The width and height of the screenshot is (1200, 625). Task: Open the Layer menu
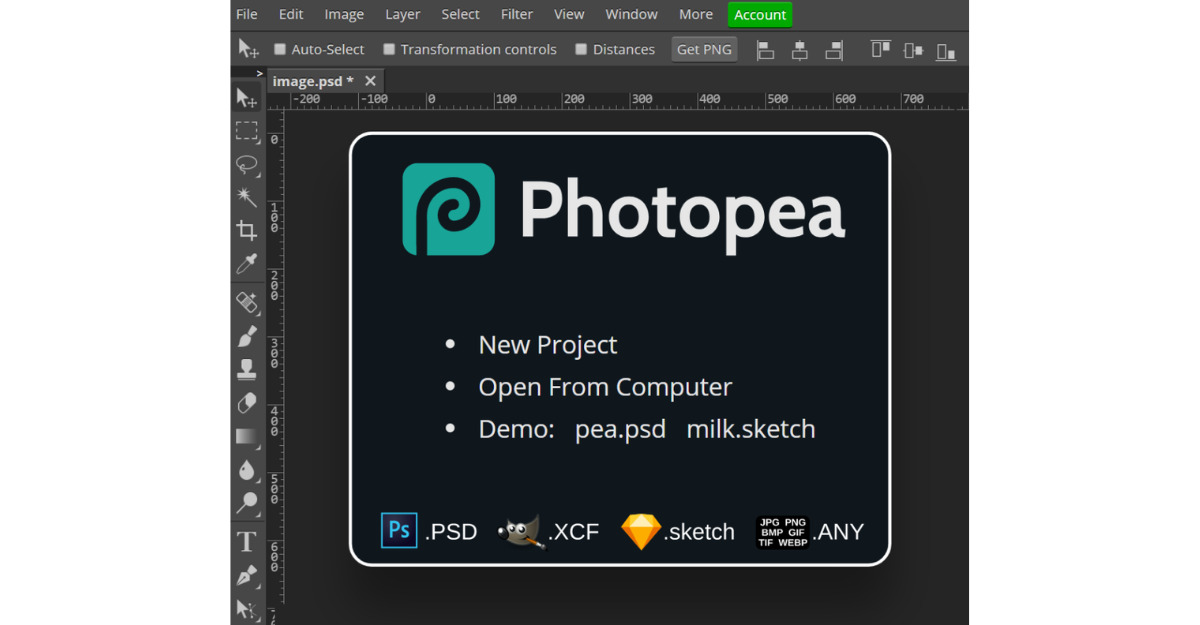pyautogui.click(x=403, y=14)
